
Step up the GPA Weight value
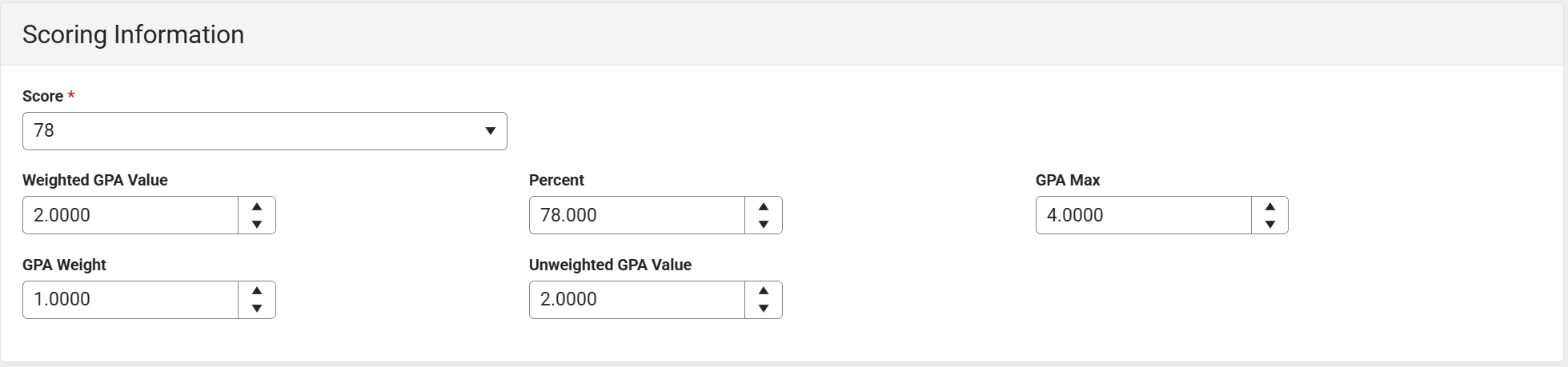pyautogui.click(x=257, y=291)
